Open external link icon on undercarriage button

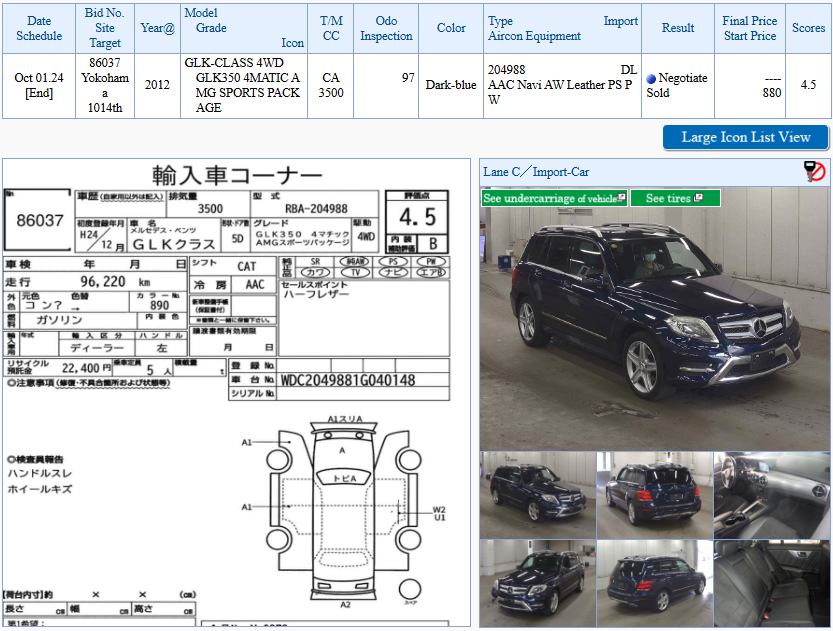[622, 198]
